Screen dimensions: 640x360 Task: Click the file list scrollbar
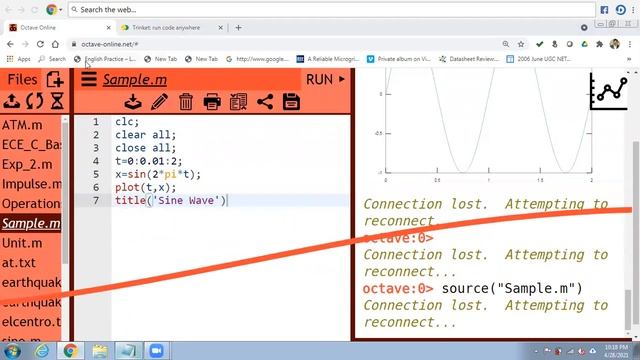pyautogui.click(x=65, y=192)
